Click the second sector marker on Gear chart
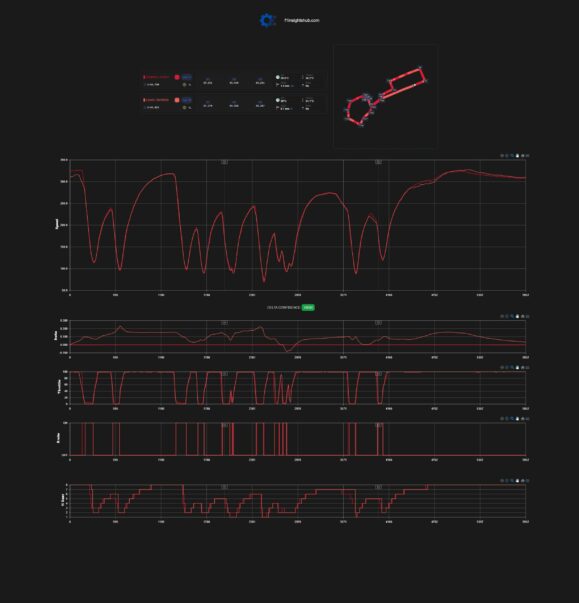 [378, 487]
